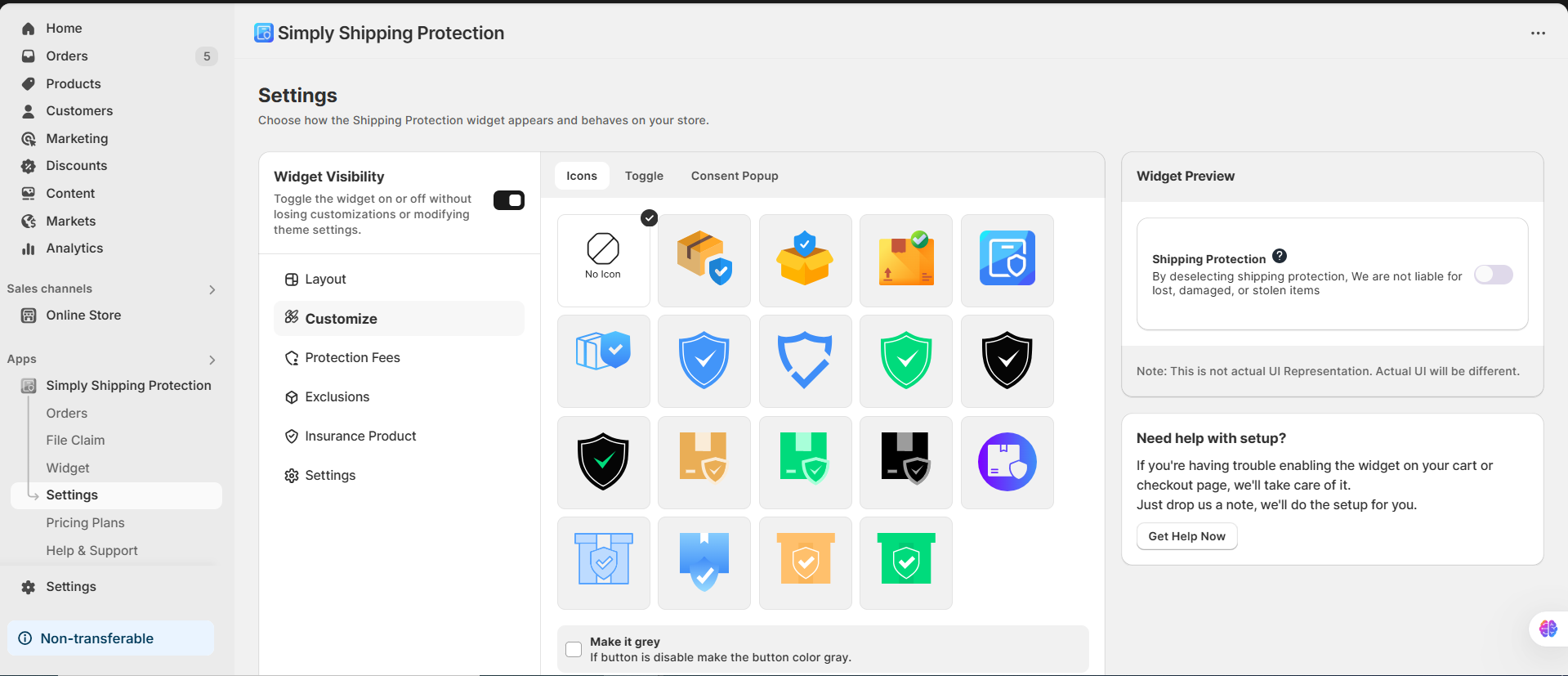
Task: Choose the solid blue shield checkmark icon
Action: pos(704,361)
